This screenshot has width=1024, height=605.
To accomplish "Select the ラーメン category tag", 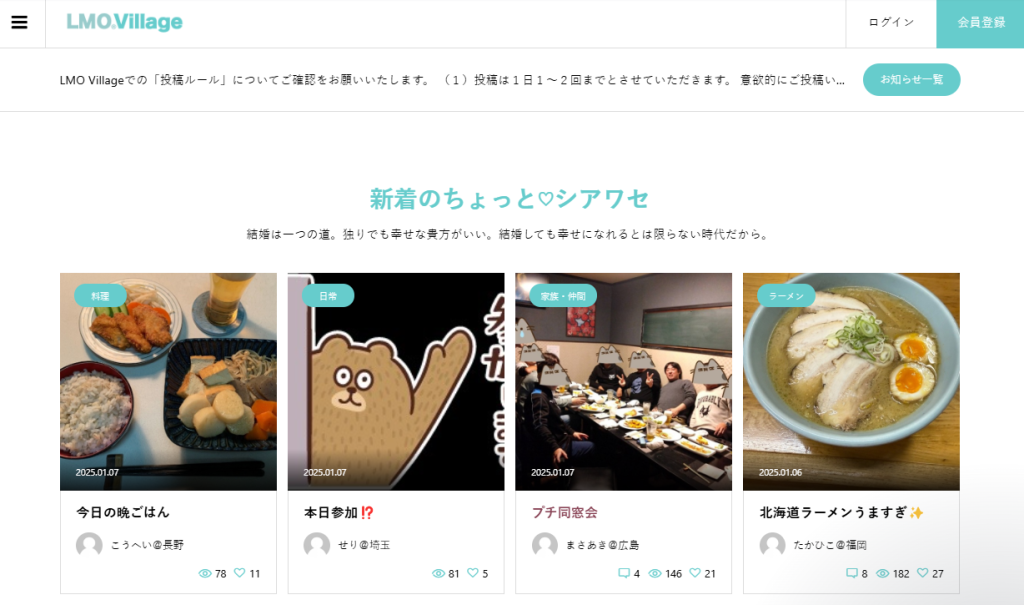I will 786,296.
